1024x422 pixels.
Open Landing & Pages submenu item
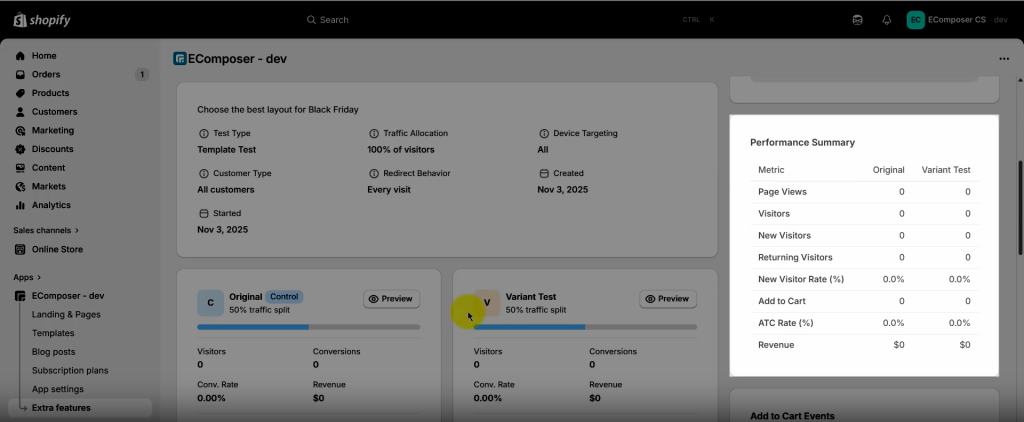point(66,315)
